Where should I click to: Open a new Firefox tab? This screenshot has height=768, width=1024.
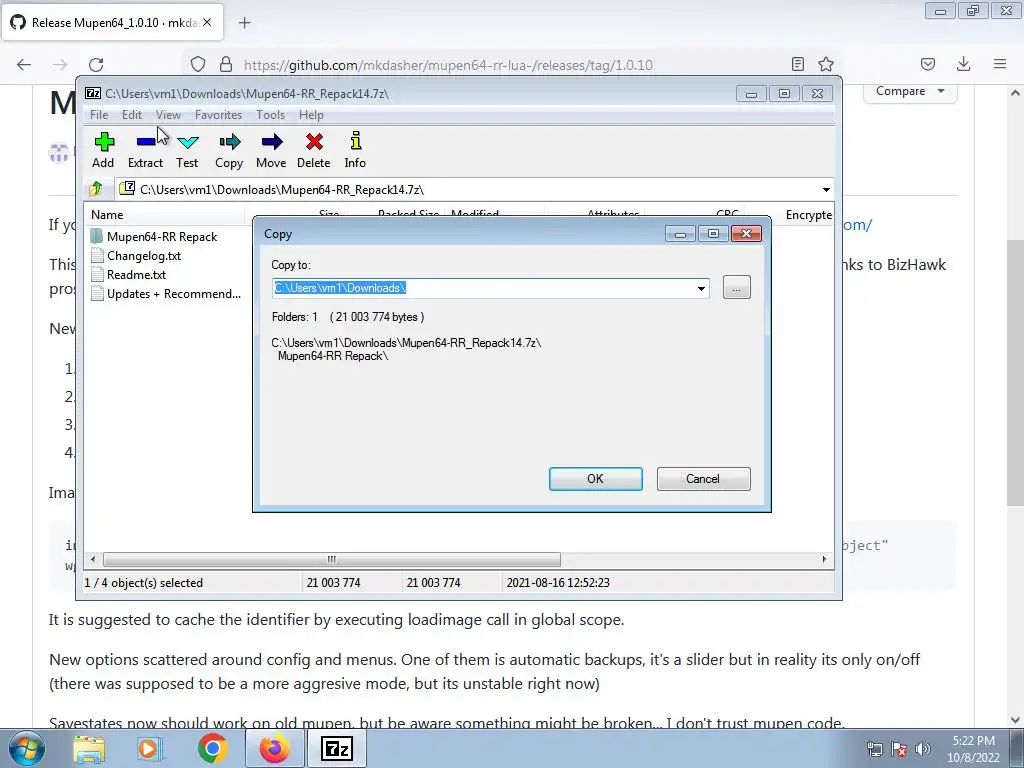point(244,23)
